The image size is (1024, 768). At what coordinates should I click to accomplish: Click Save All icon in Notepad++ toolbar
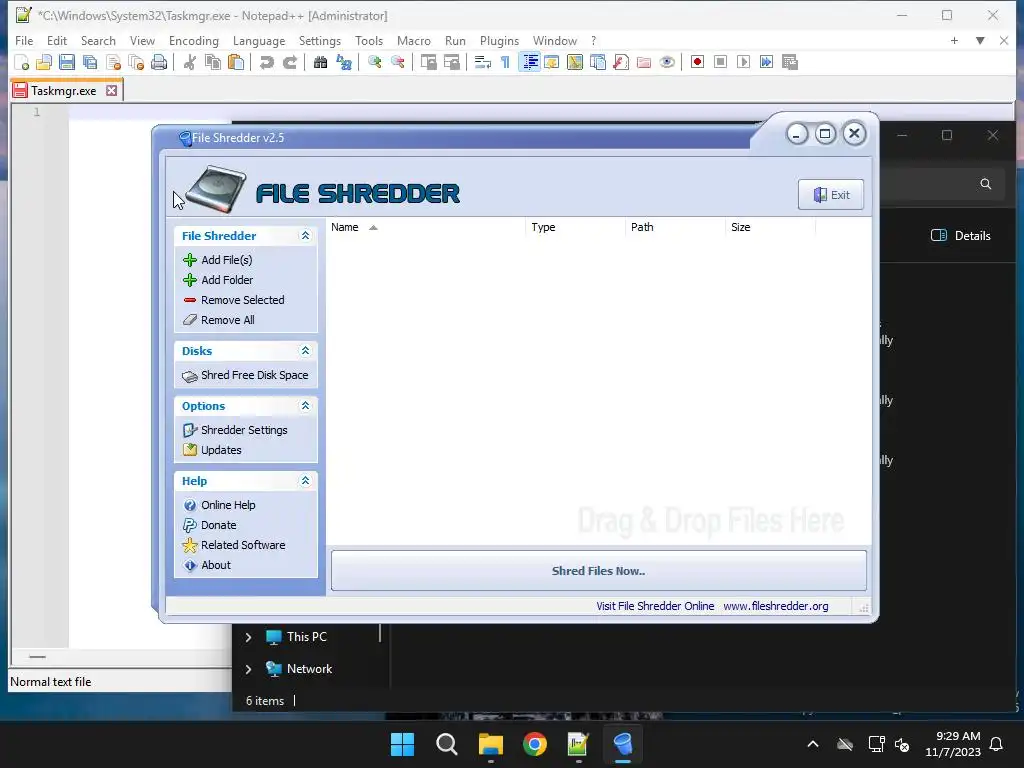(90, 62)
